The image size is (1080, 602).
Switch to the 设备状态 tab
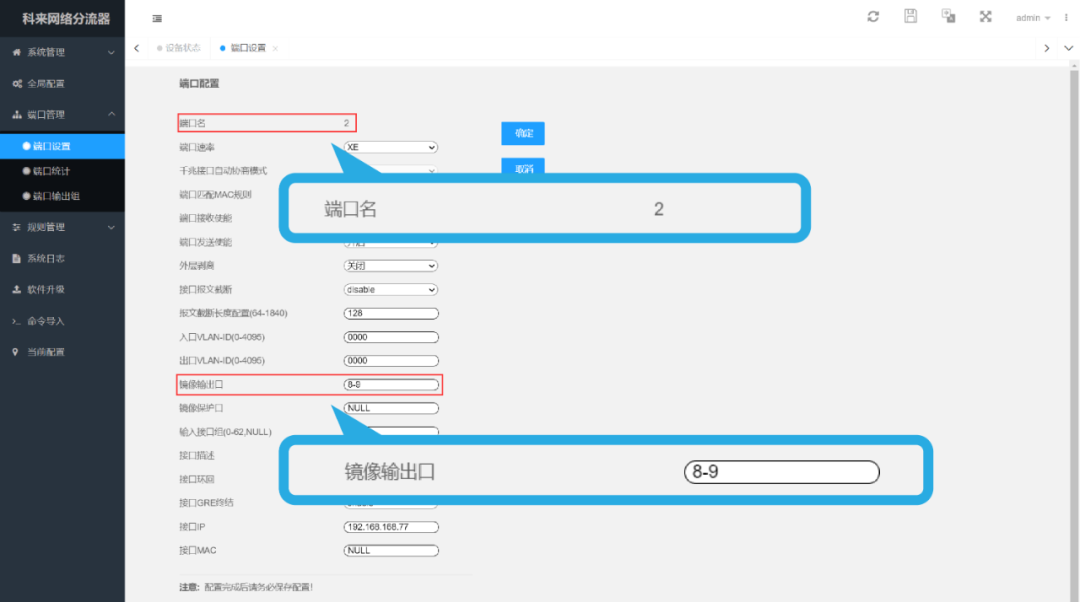178,48
